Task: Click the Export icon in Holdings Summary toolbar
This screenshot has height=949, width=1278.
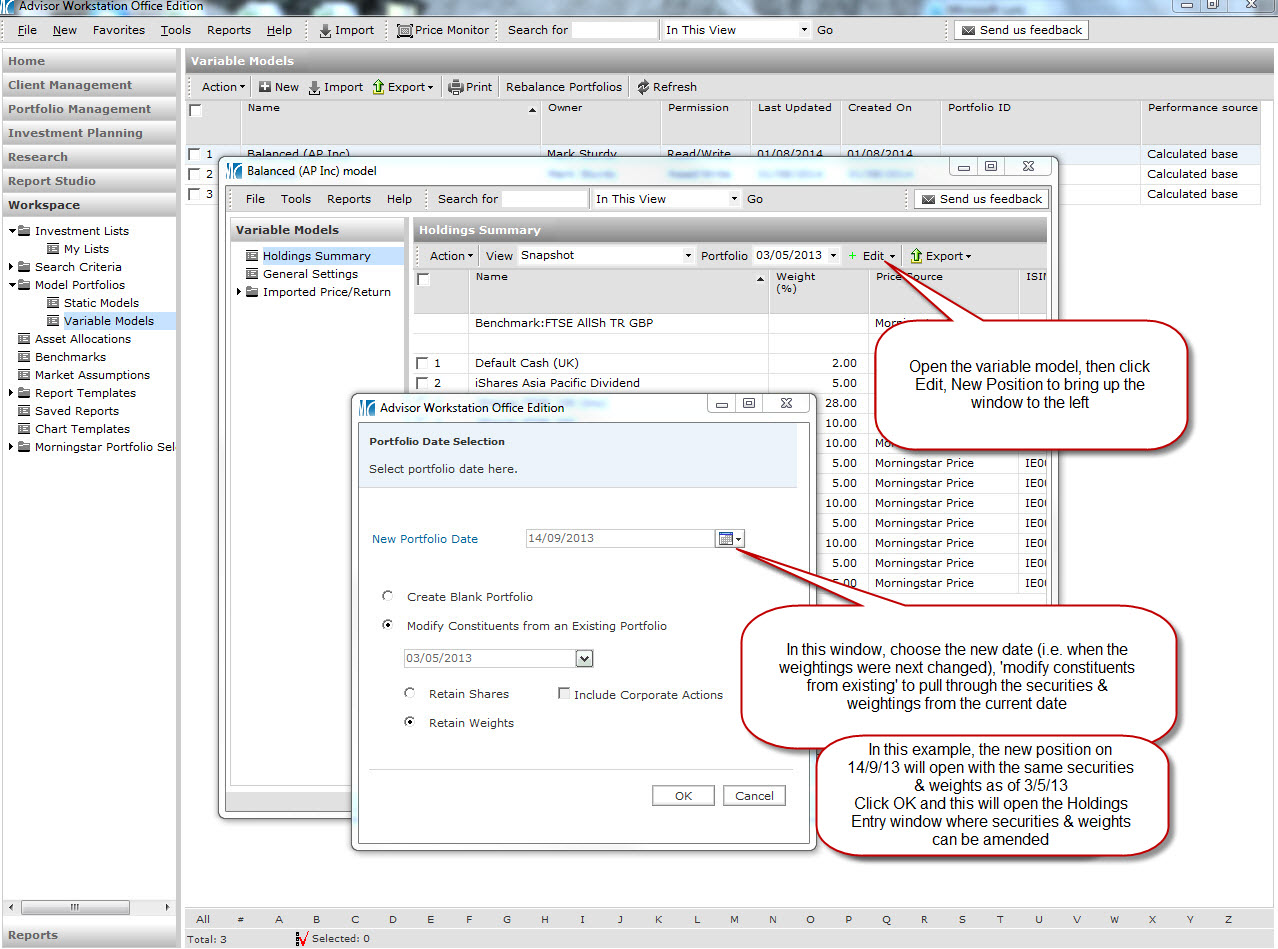Action: point(916,256)
